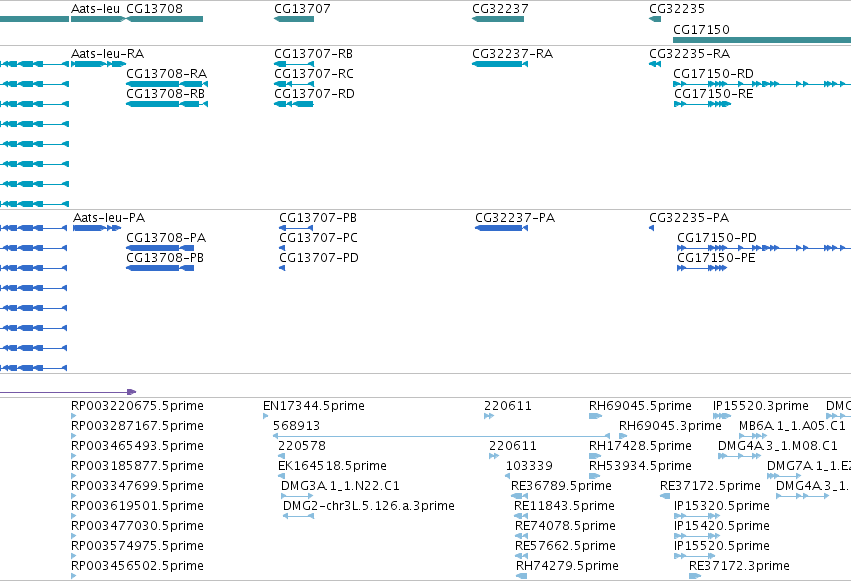Select the CG32235 gene arrow
851x581 pixels.
tap(655, 19)
